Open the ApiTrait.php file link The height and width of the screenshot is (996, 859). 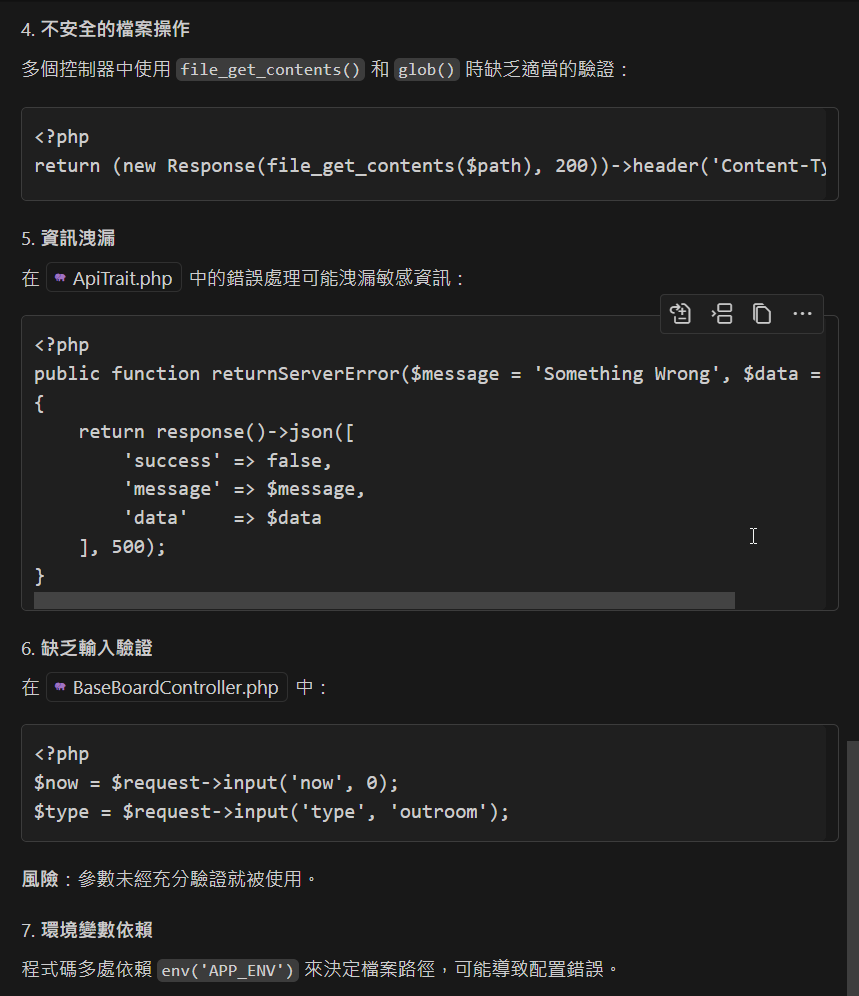(x=114, y=278)
